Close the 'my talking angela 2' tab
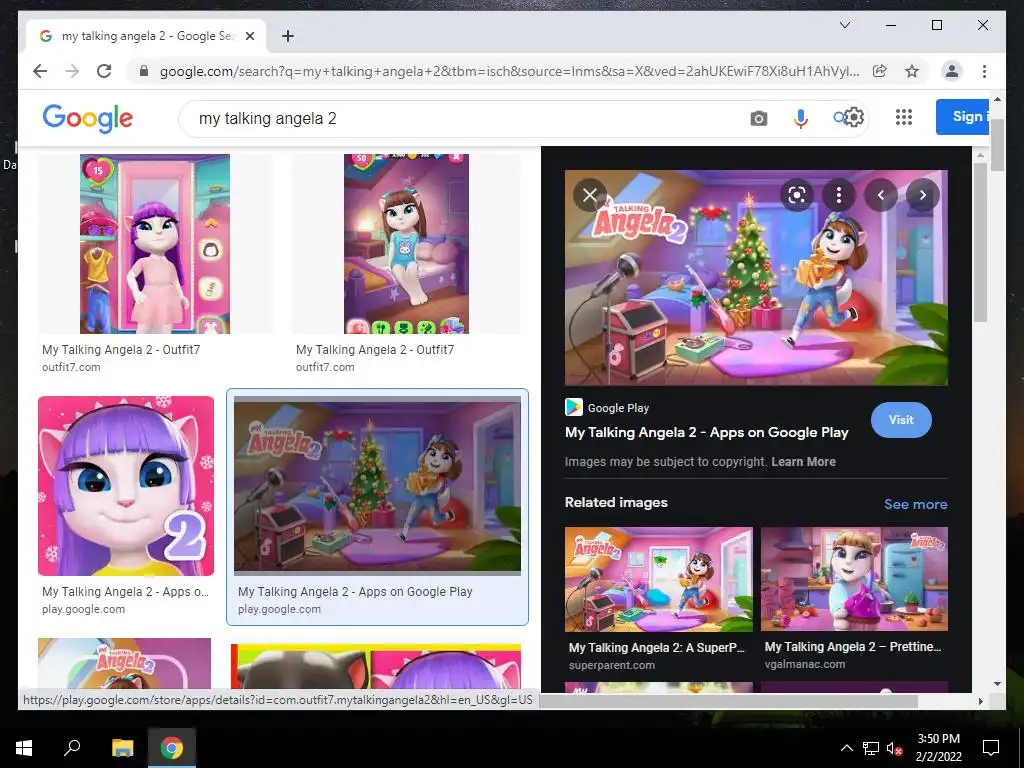 point(249,37)
